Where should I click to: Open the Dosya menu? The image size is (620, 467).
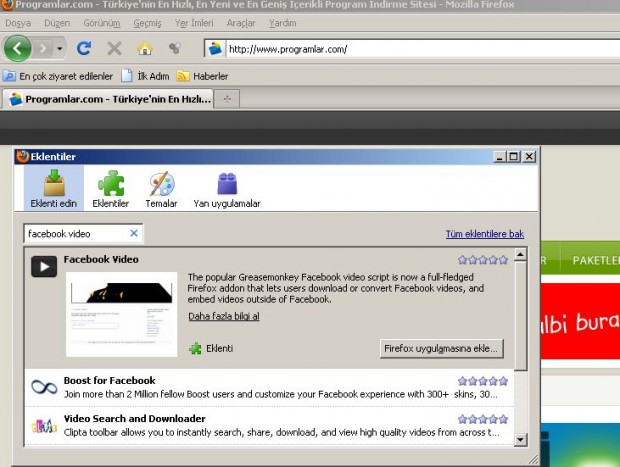pos(18,23)
